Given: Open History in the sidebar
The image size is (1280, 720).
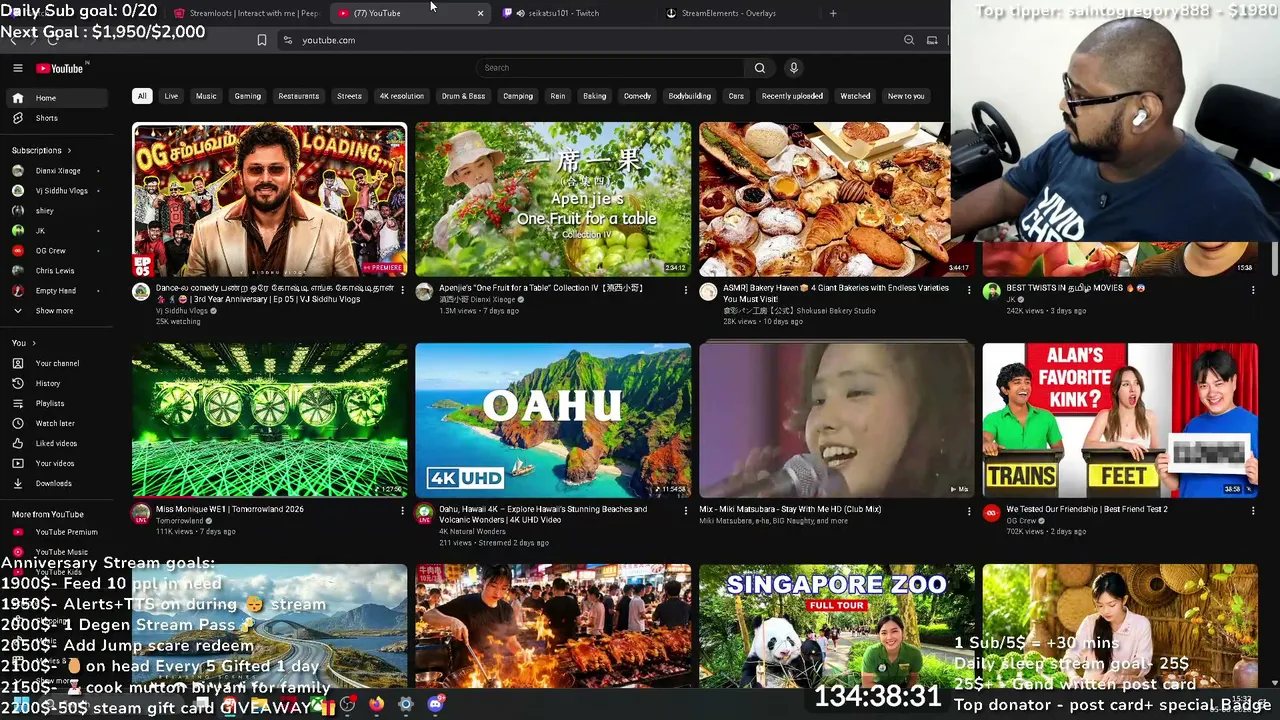Looking at the screenshot, I should click(x=58, y=383).
